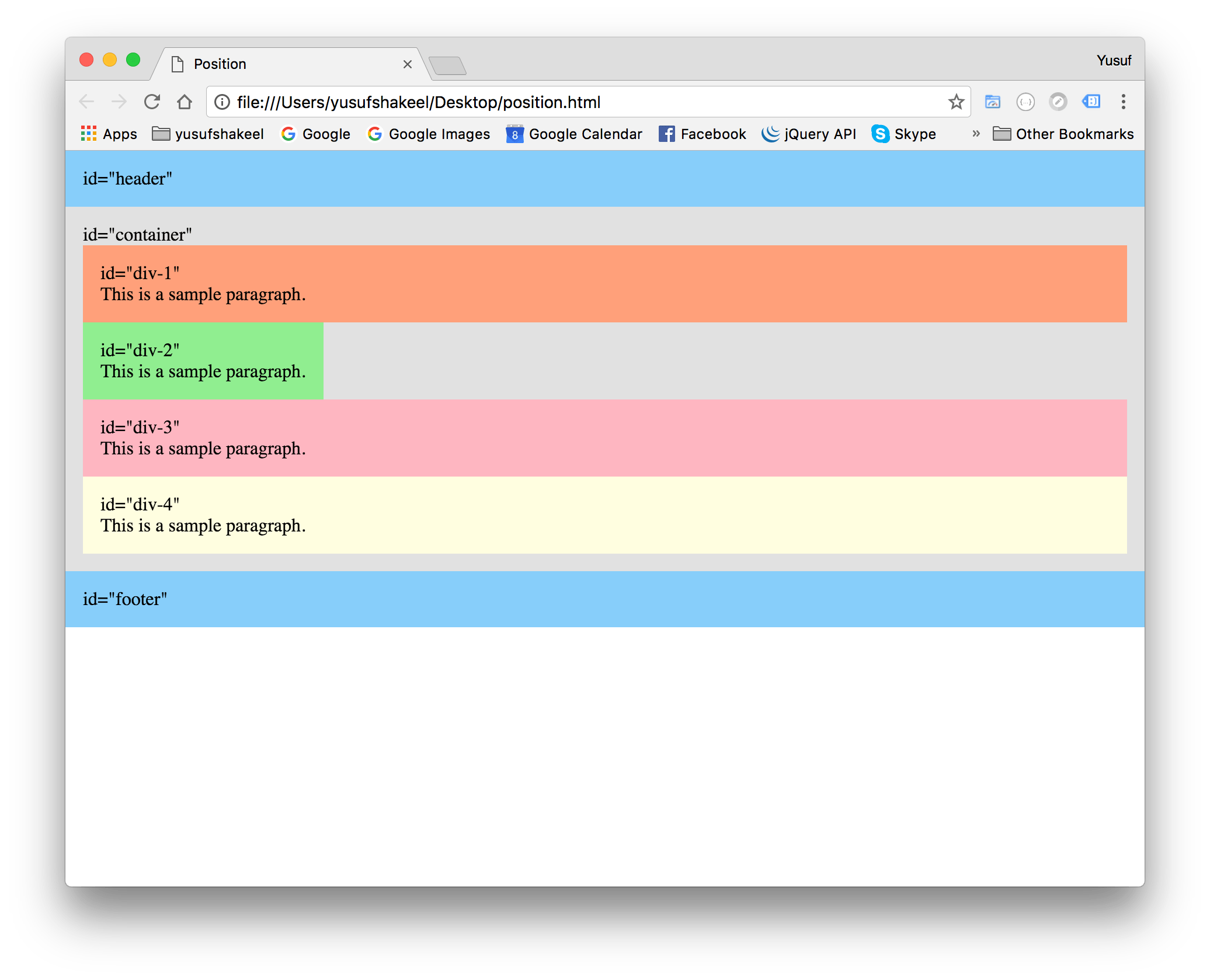This screenshot has width=1210, height=980.
Task: Expand hidden bookmarks with the chevron
Action: point(976,134)
